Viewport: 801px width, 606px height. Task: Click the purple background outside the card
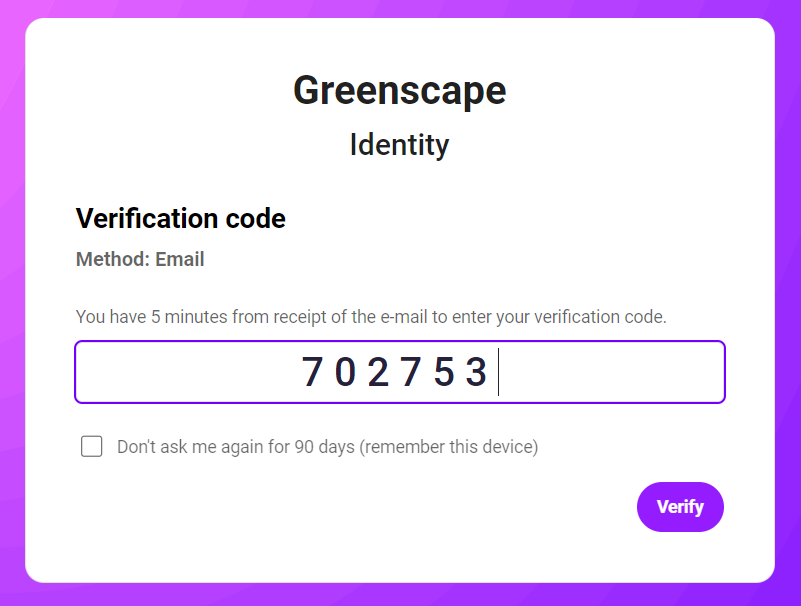(x=12, y=300)
